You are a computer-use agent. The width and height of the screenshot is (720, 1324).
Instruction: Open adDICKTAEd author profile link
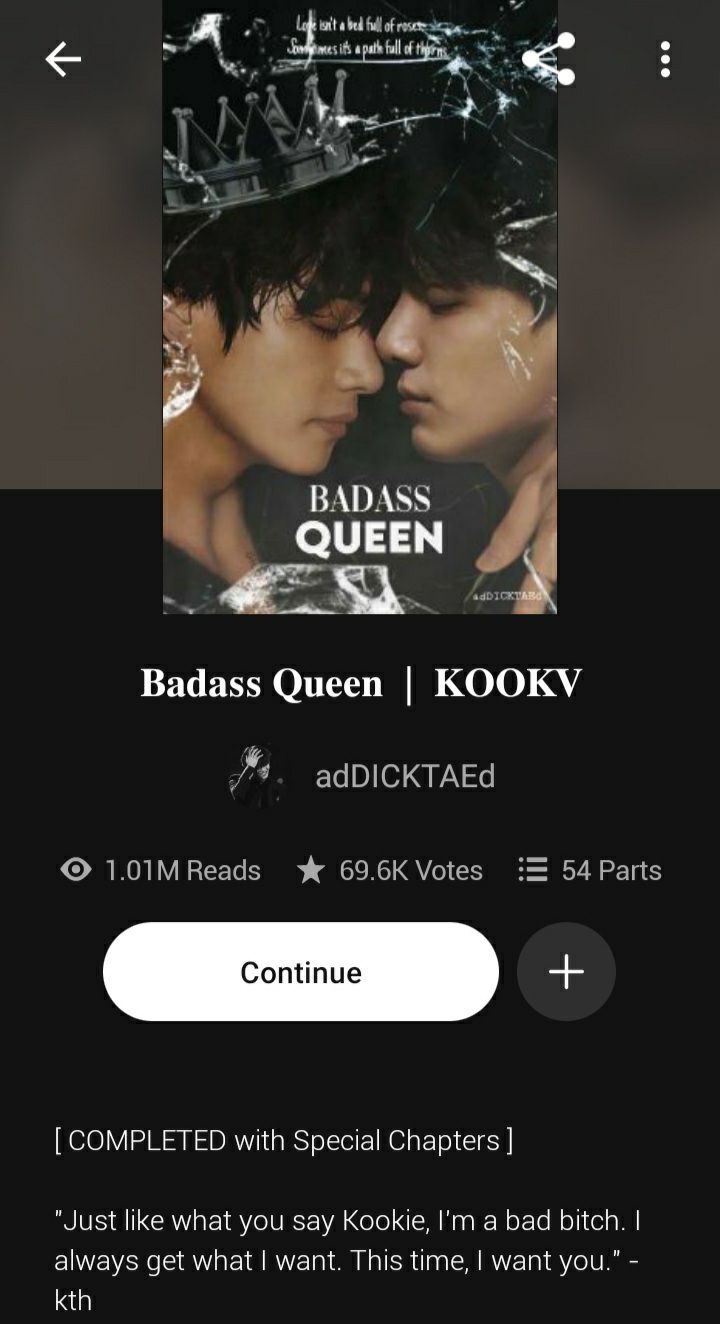(405, 776)
